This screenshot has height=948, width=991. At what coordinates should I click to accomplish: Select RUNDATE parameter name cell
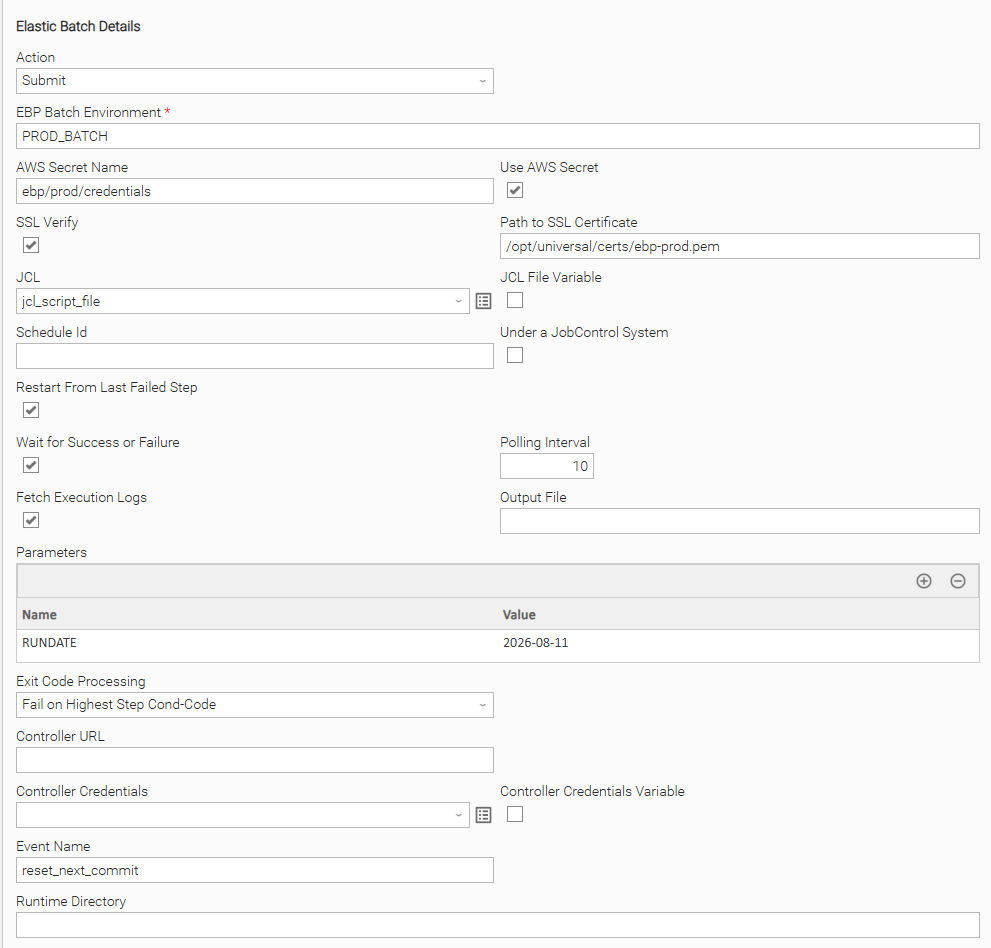click(x=258, y=643)
